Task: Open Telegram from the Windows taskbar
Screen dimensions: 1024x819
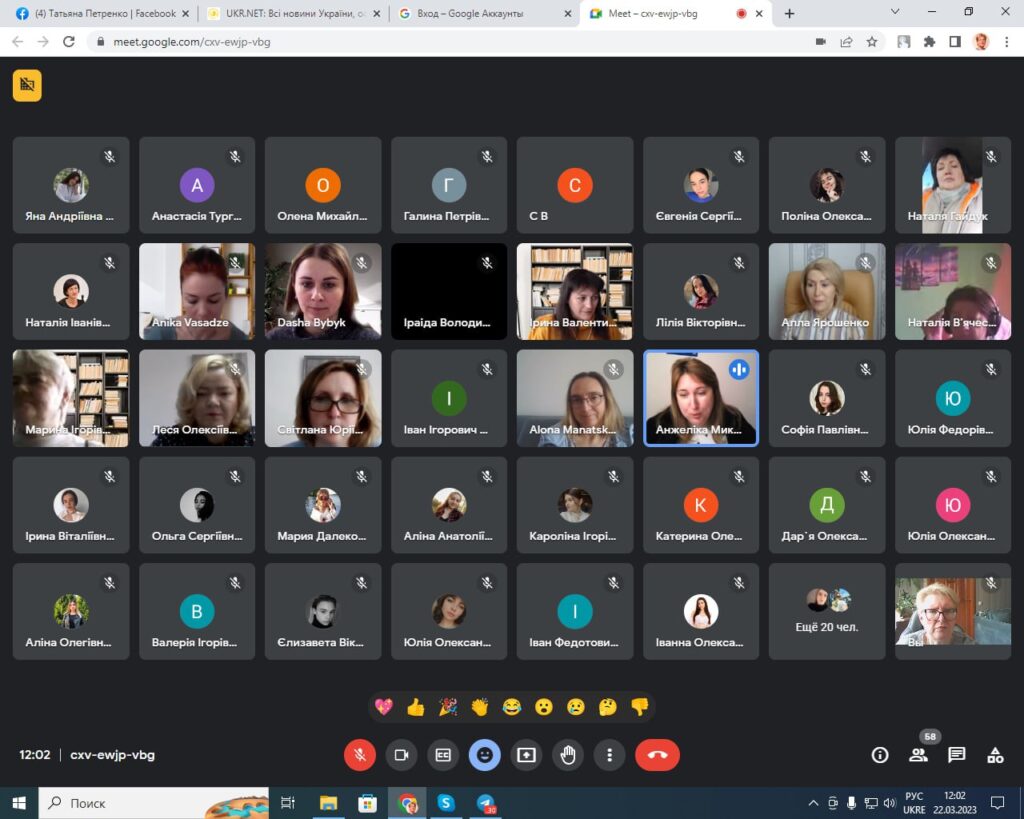Action: (x=486, y=803)
